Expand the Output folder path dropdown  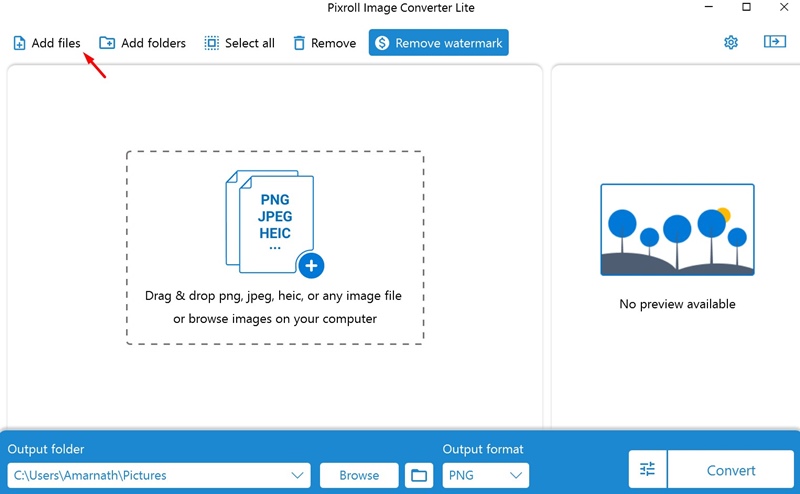point(159,475)
